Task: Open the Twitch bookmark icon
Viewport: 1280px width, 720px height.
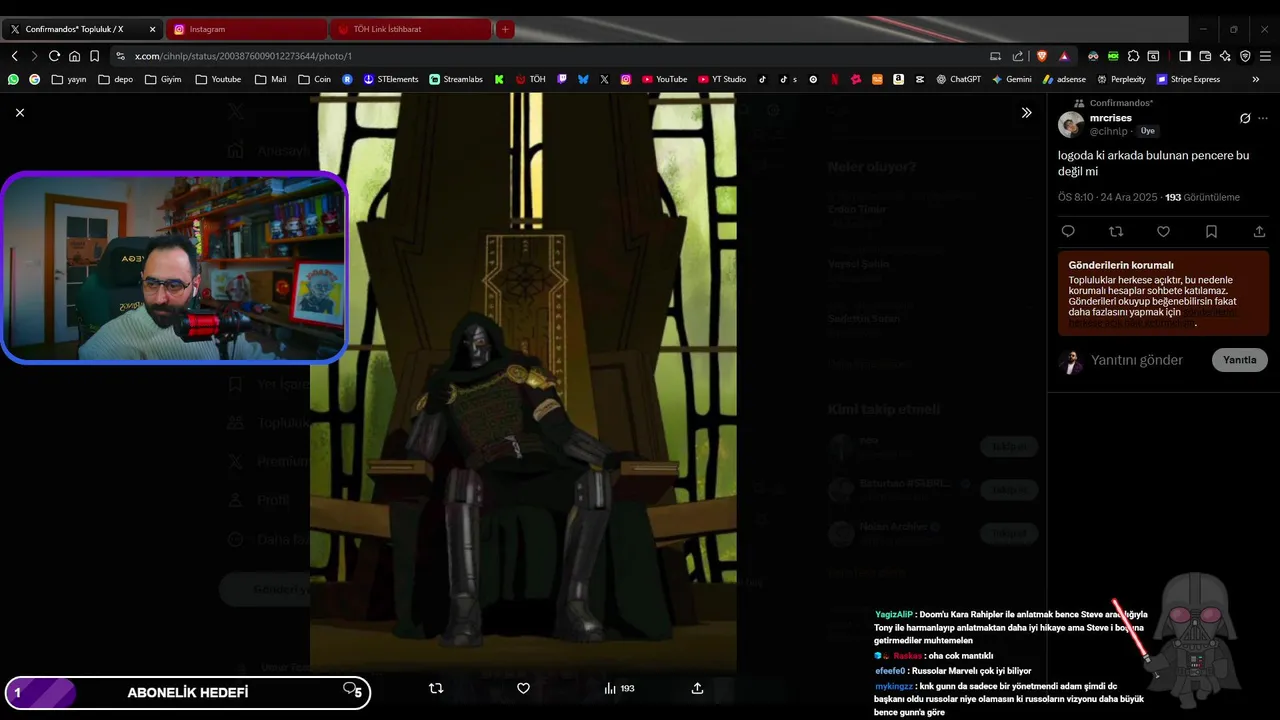Action: point(562,79)
